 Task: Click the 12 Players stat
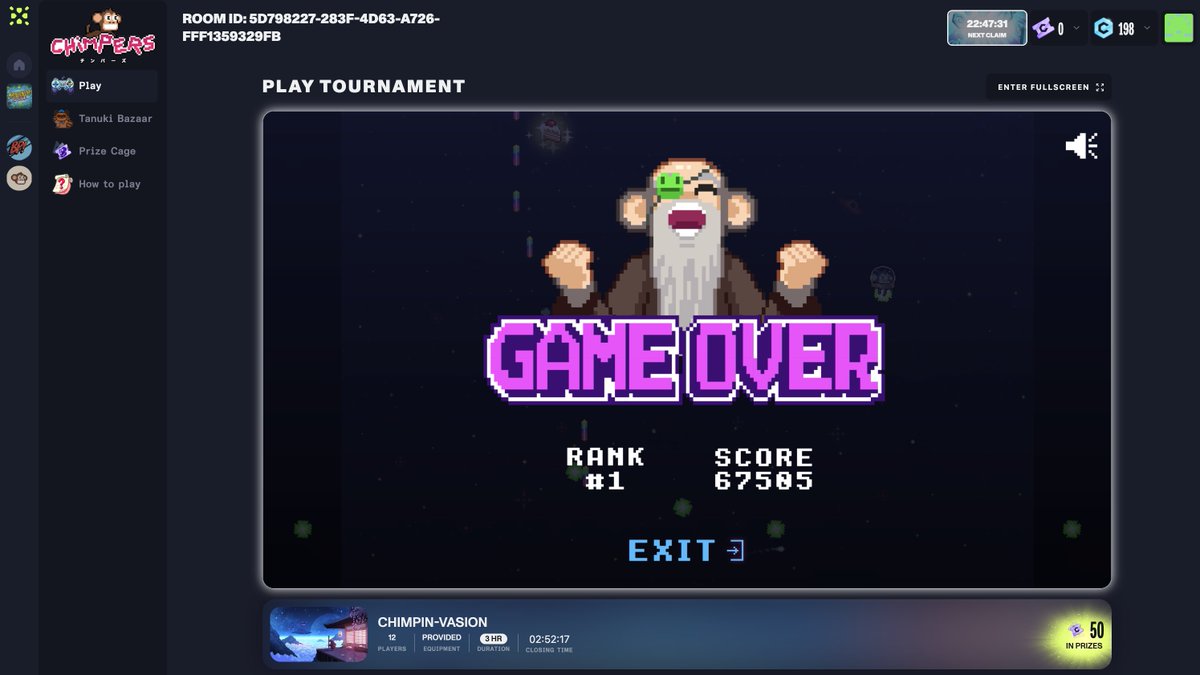pos(392,642)
